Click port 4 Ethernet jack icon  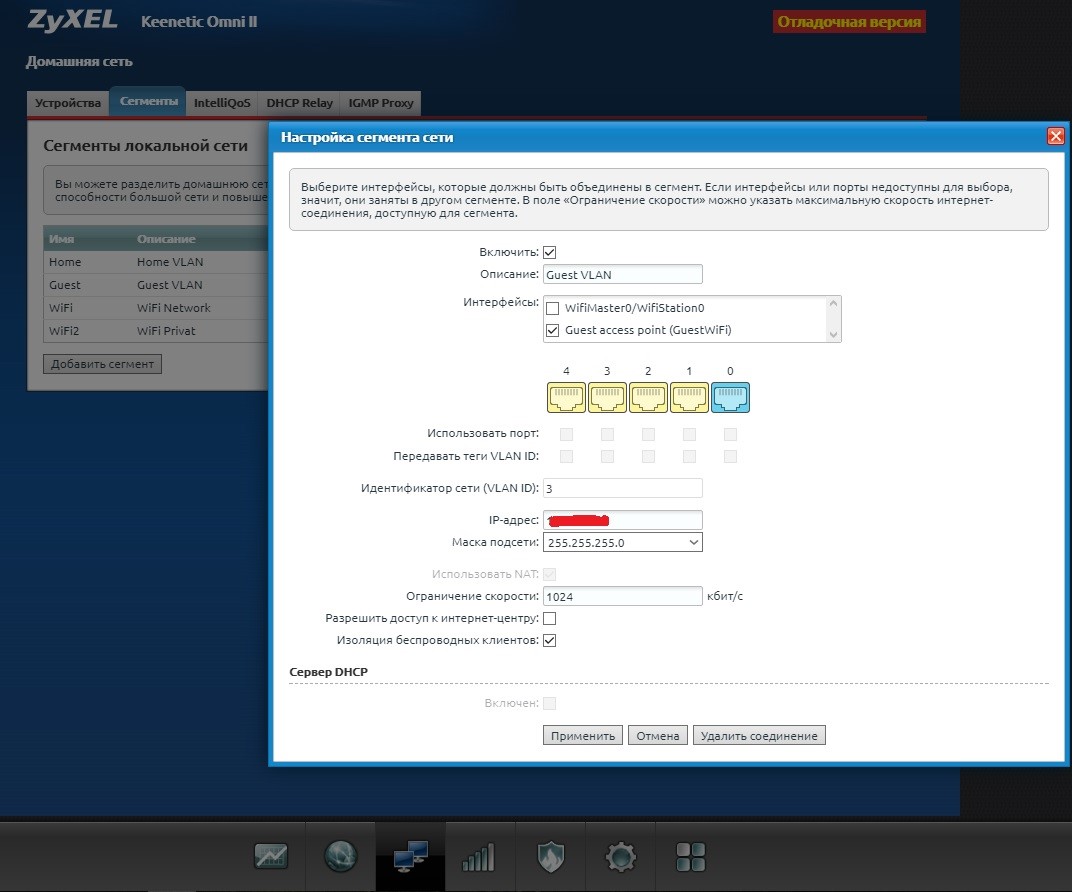coord(566,397)
